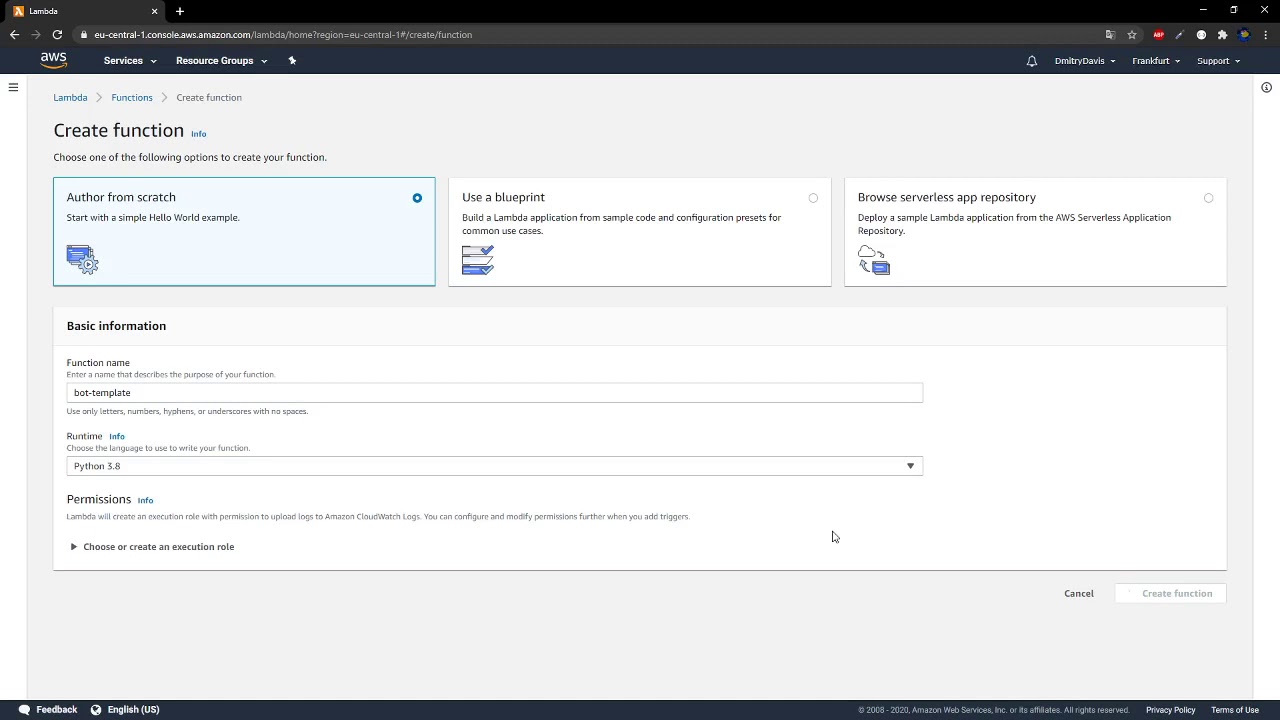The height and width of the screenshot is (720, 1280).
Task: Open the Resource Groups menu
Action: click(x=221, y=61)
